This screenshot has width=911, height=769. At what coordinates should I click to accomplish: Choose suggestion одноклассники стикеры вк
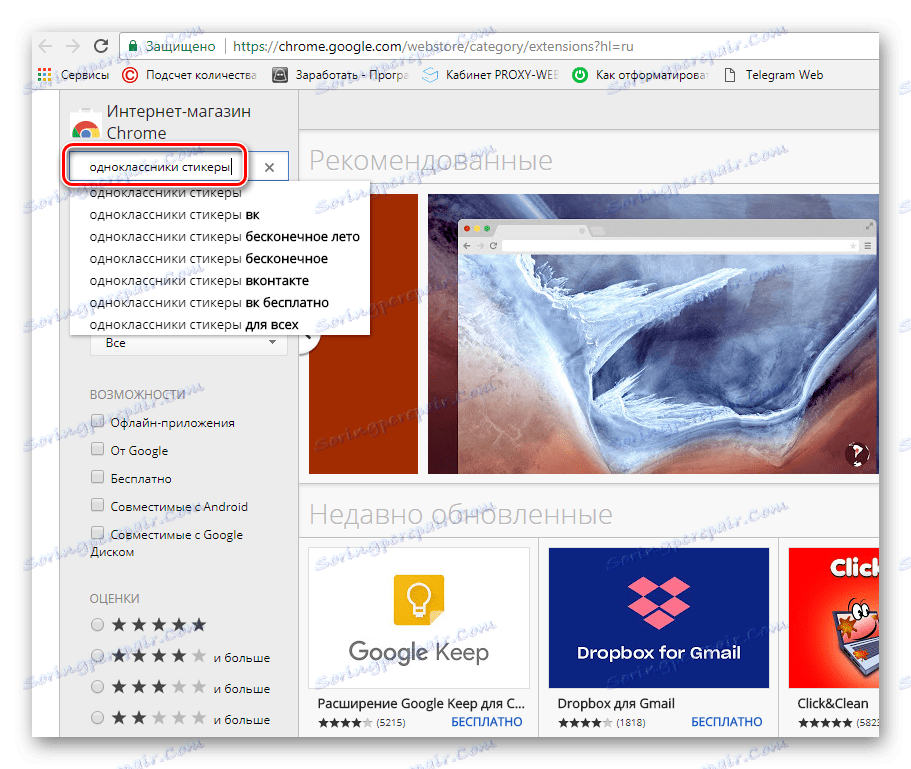point(220,215)
